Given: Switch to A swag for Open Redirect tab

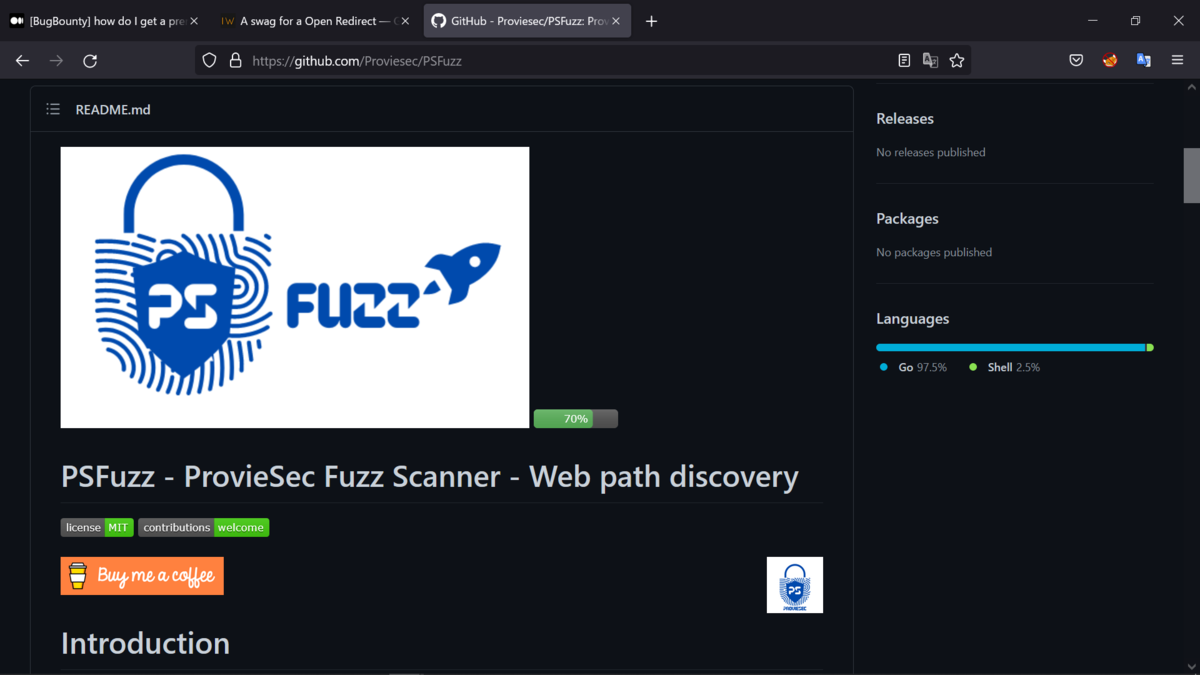Looking at the screenshot, I should [x=315, y=21].
